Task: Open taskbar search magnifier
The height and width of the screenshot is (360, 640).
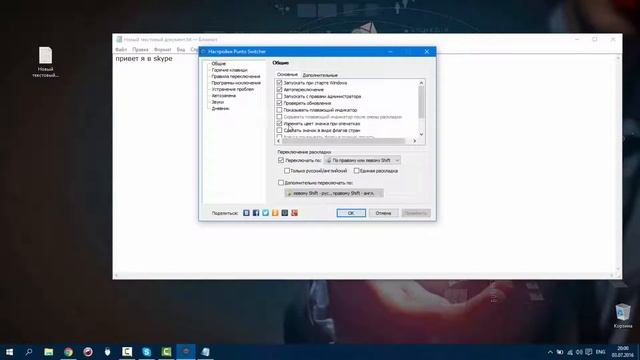Action: tap(29, 352)
